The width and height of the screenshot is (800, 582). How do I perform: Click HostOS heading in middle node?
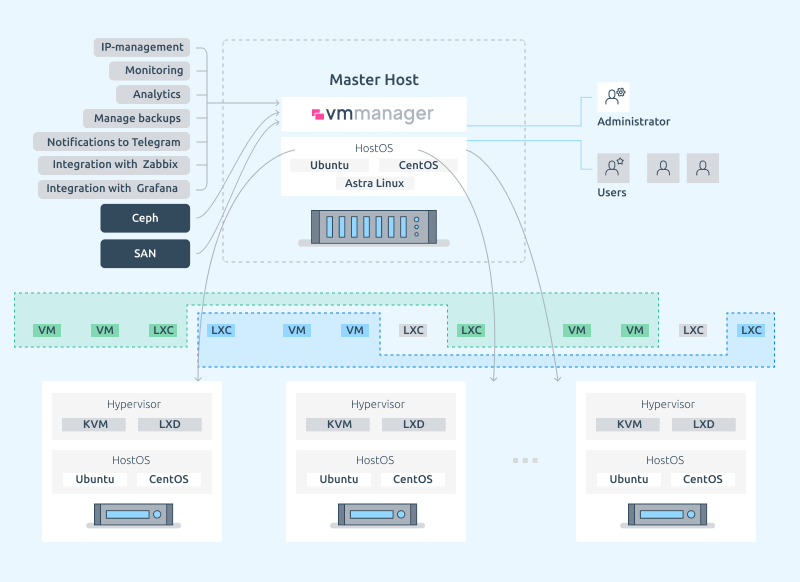point(375,461)
